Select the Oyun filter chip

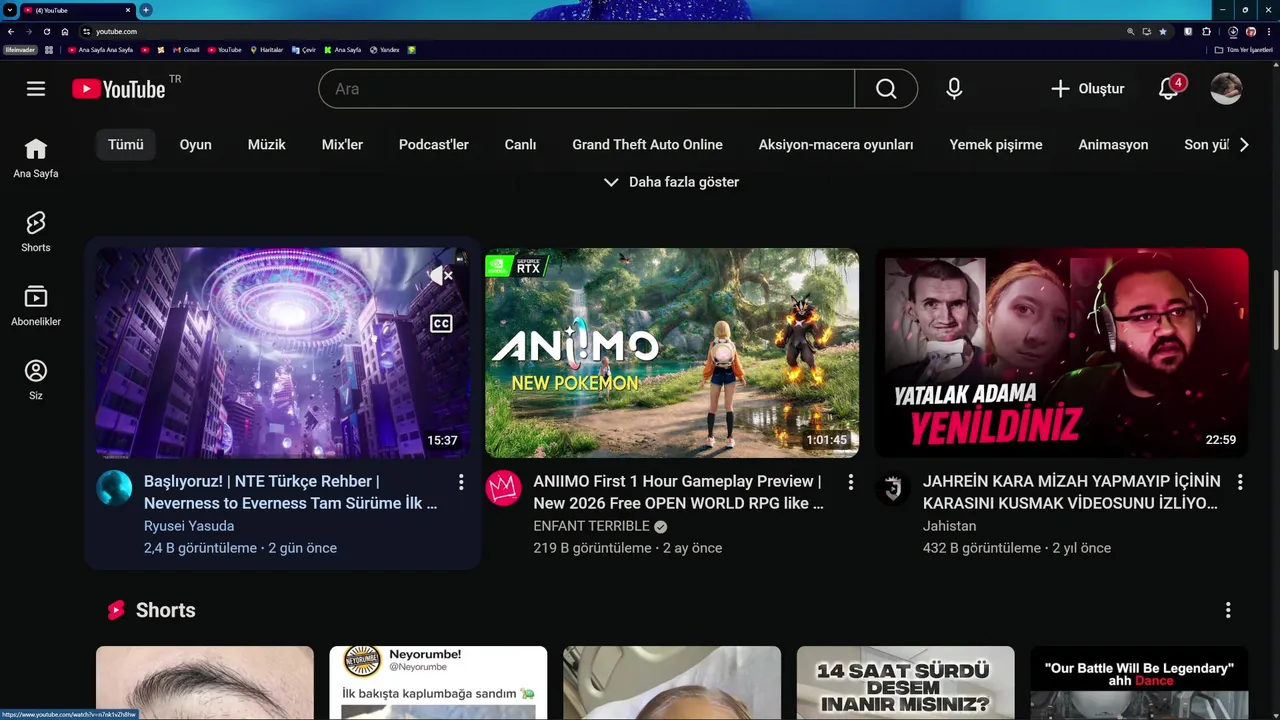[195, 145]
